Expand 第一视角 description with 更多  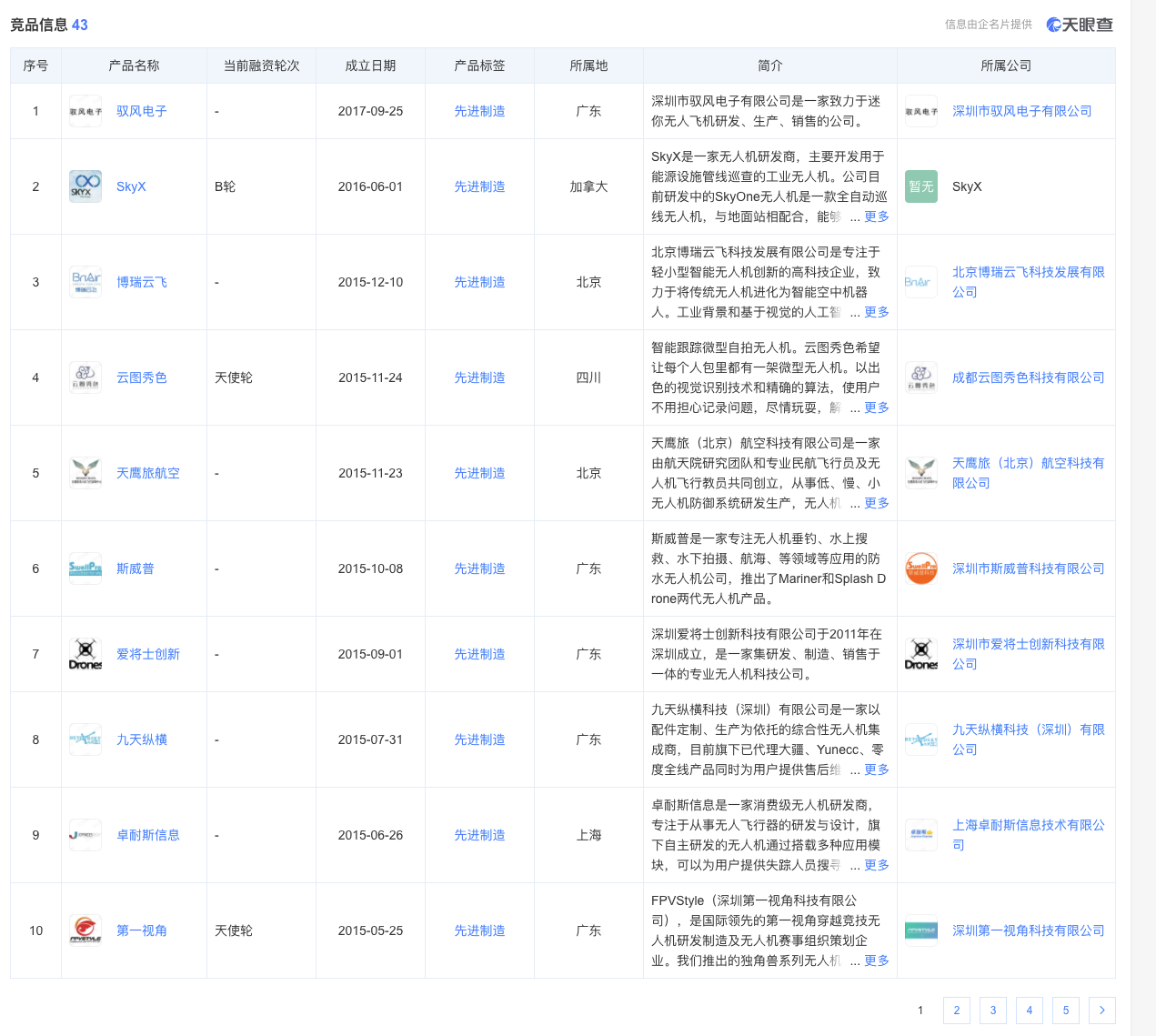click(x=877, y=961)
